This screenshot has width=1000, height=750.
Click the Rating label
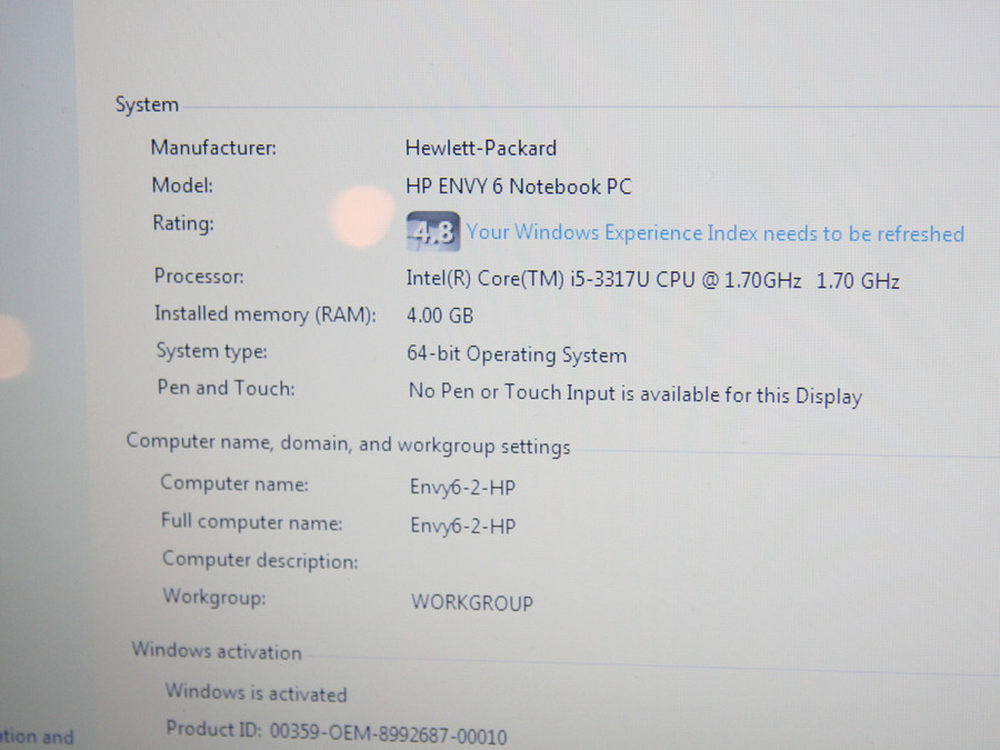click(x=184, y=224)
